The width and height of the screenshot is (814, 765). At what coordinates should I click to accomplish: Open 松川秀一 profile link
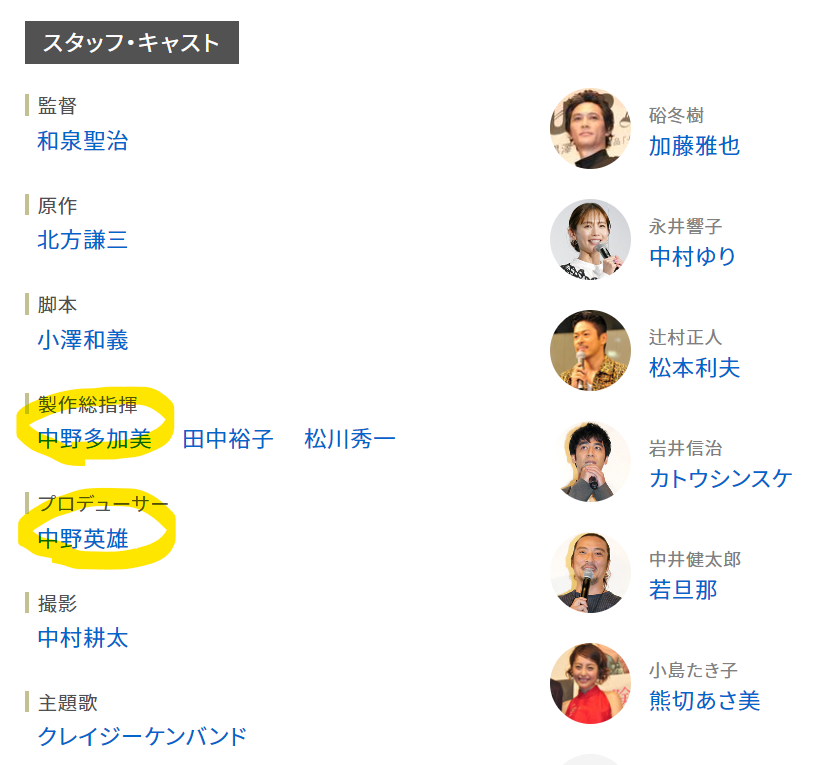pos(350,439)
